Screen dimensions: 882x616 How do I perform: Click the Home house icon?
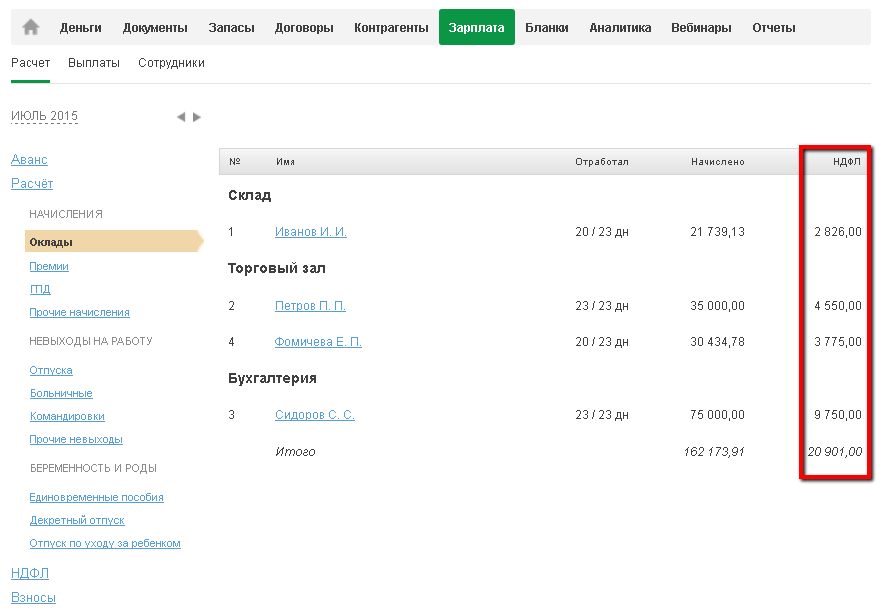[30, 28]
